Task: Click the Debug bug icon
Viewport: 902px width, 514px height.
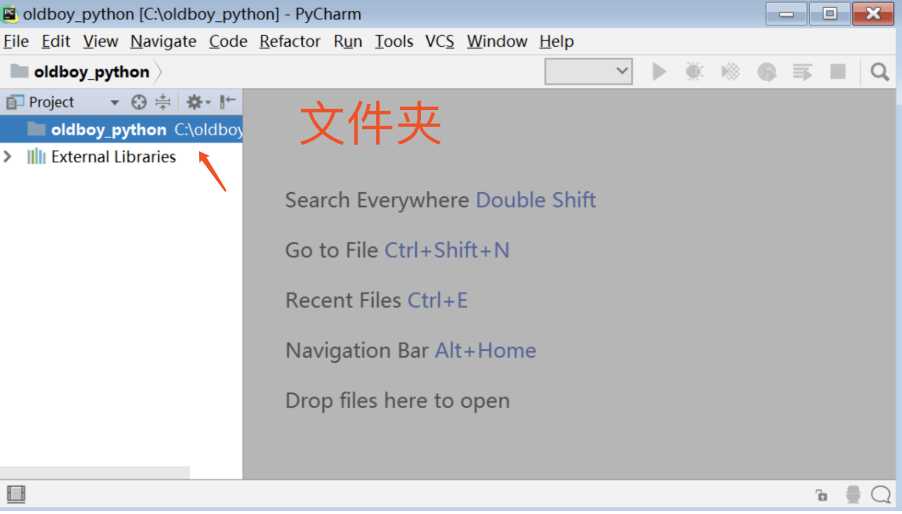Action: 694,72
